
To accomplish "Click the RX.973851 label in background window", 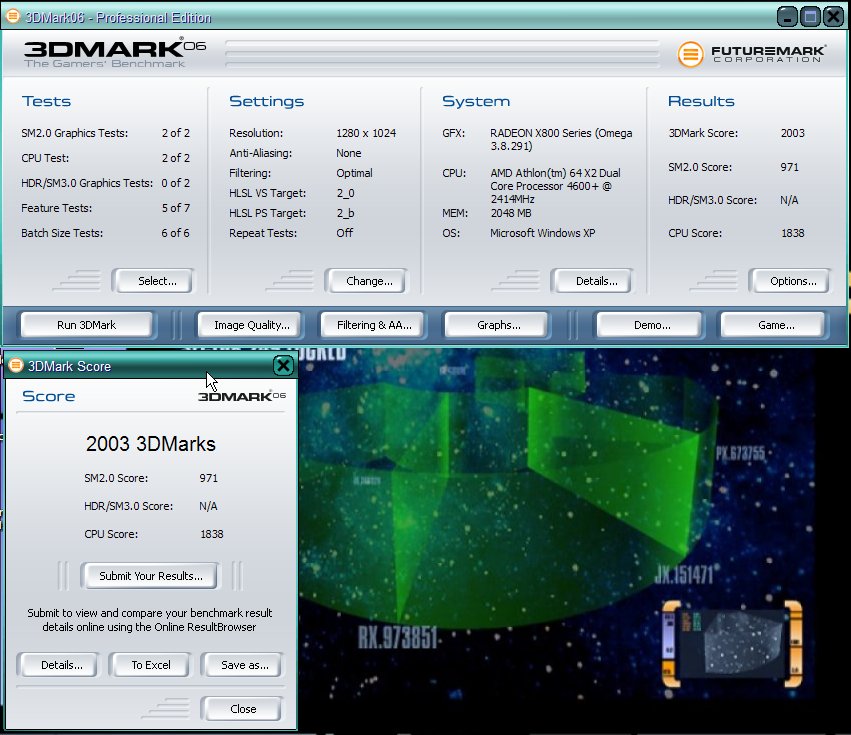I will pos(397,637).
